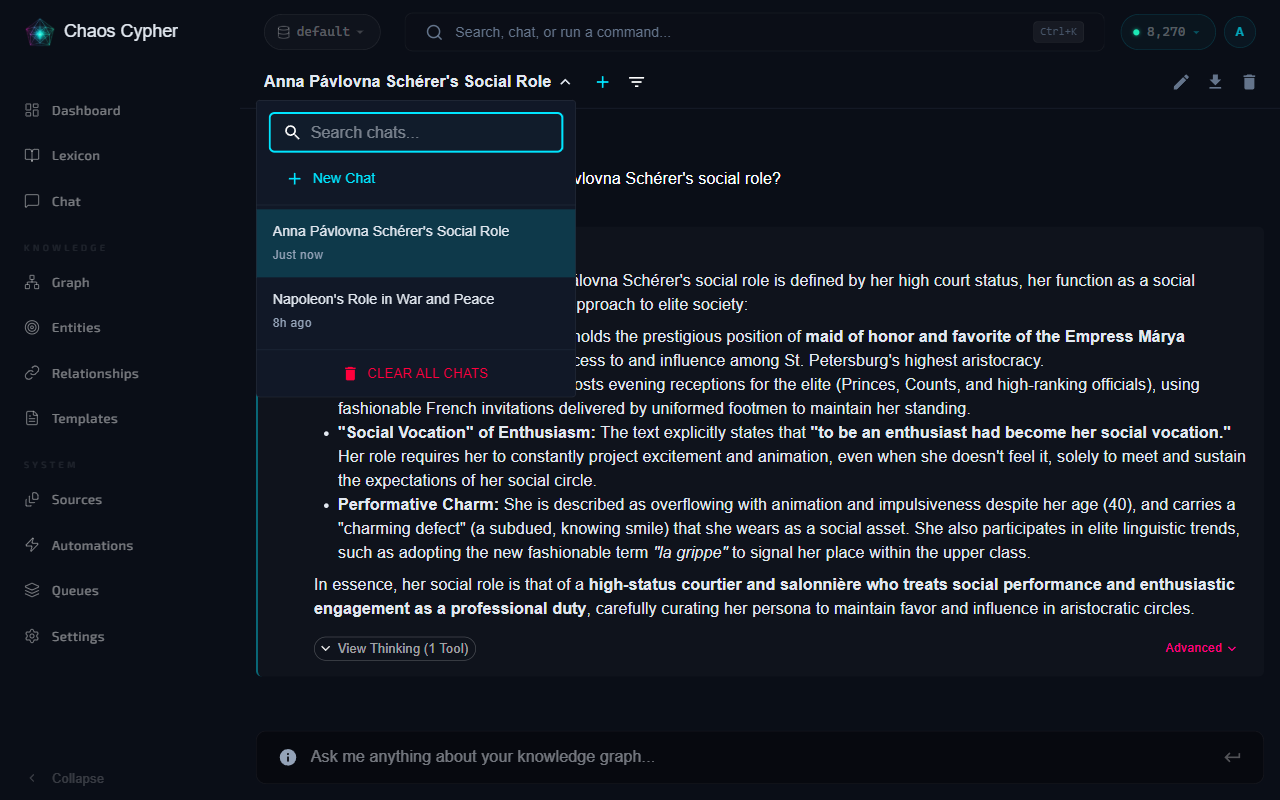
Task: Click the Chat bubble sidebar icon
Action: (x=32, y=201)
